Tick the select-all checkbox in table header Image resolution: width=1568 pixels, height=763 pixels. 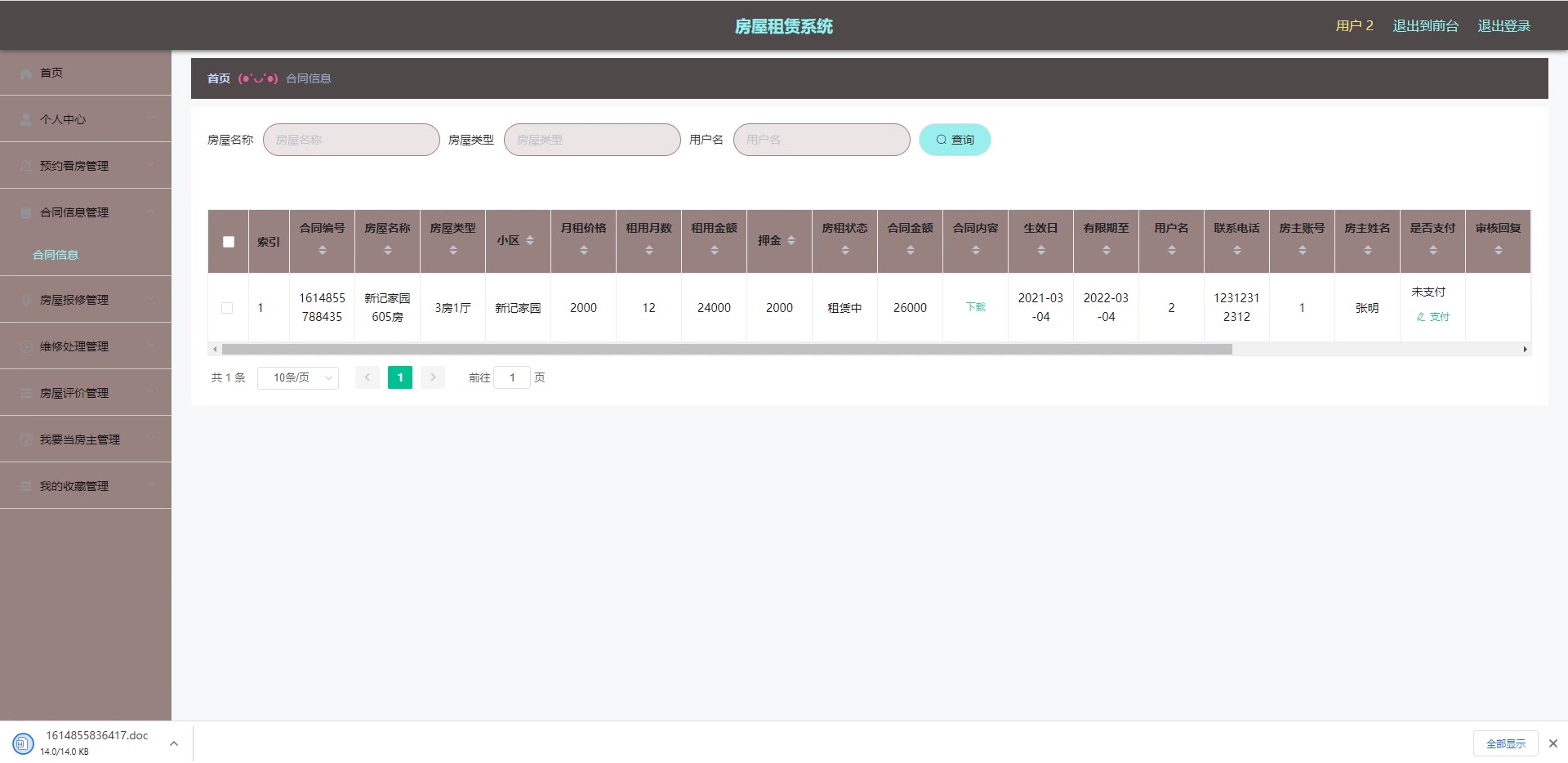point(229,242)
